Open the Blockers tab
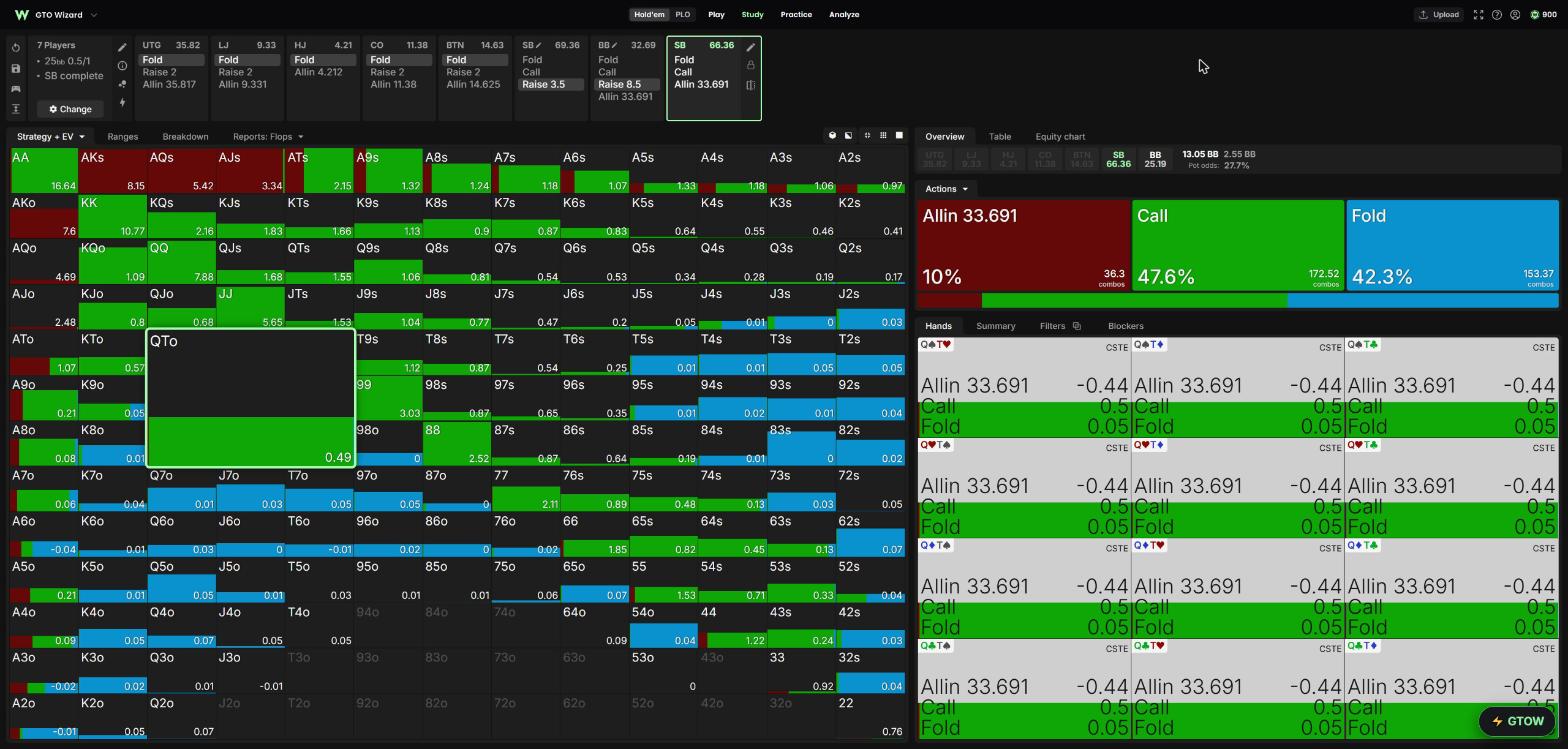 [x=1125, y=326]
